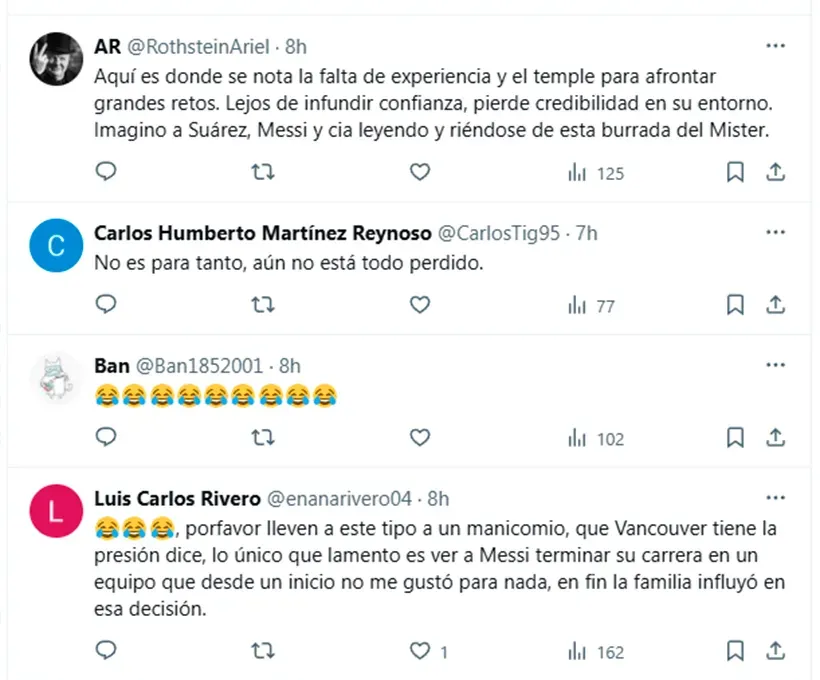Share Luis Carlos Rivero's tweet
The width and height of the screenshot is (820, 680).
[775, 651]
